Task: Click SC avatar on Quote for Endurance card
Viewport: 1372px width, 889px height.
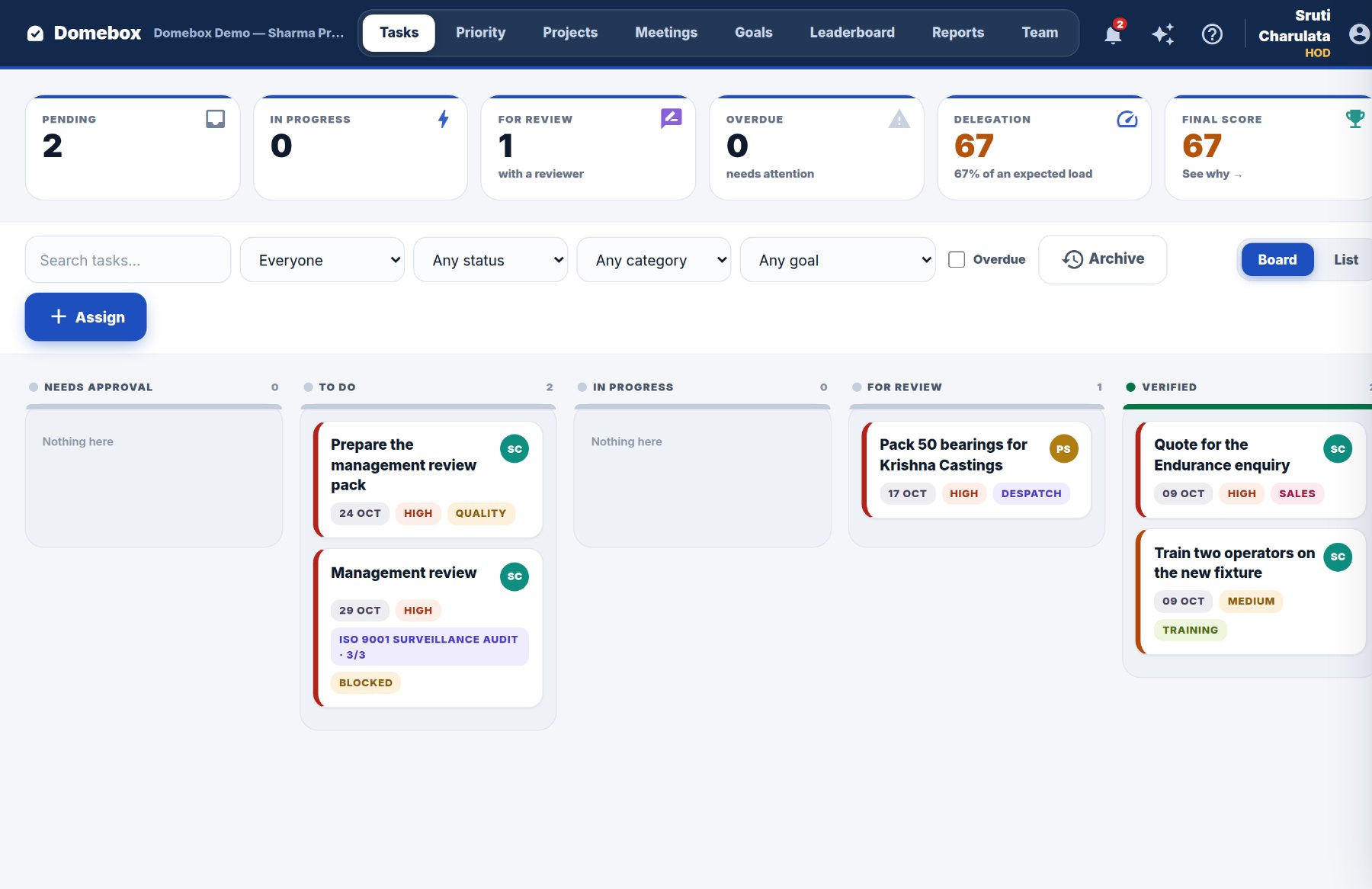Action: click(x=1338, y=449)
